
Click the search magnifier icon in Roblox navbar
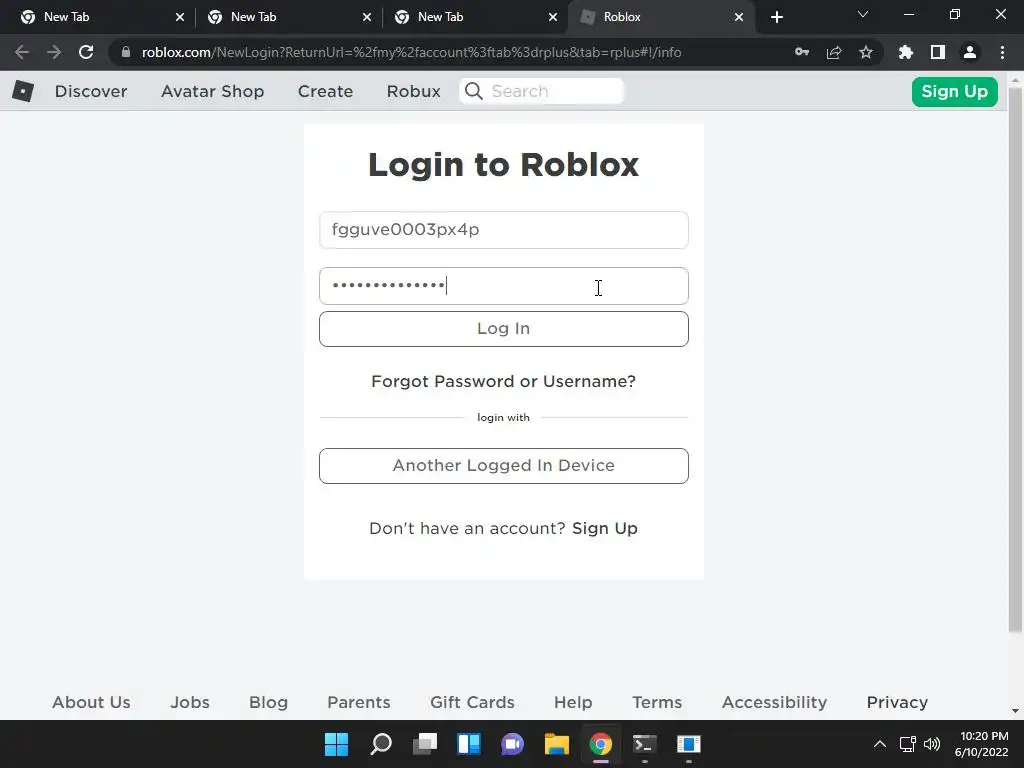(474, 91)
